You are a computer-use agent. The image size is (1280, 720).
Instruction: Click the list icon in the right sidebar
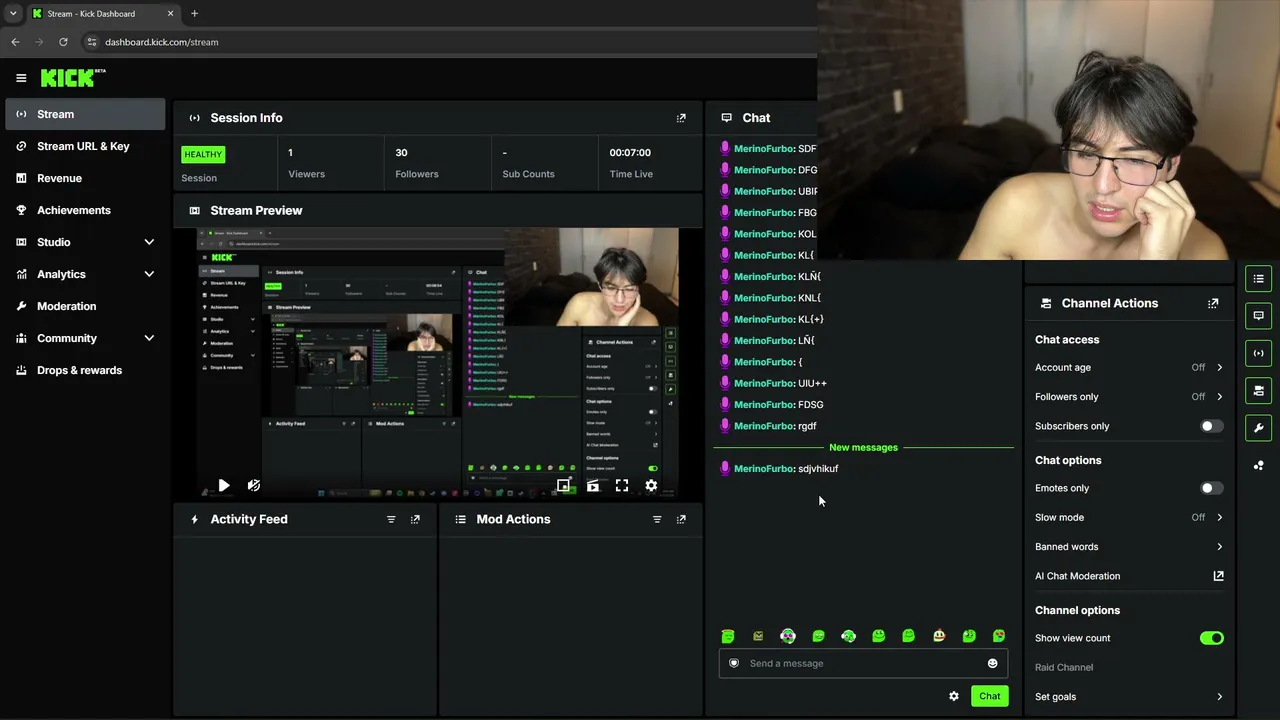[1258, 279]
